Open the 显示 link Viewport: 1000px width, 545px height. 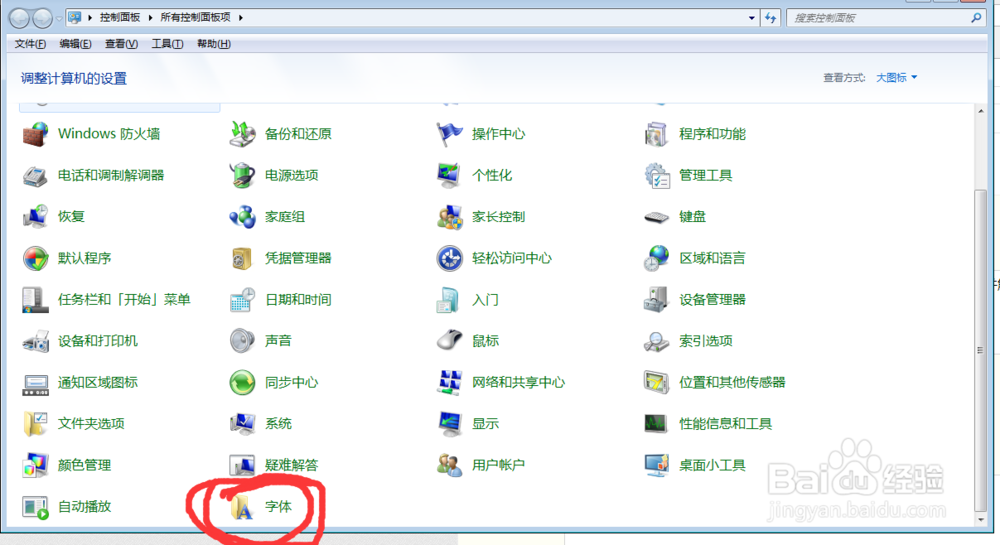tap(485, 424)
